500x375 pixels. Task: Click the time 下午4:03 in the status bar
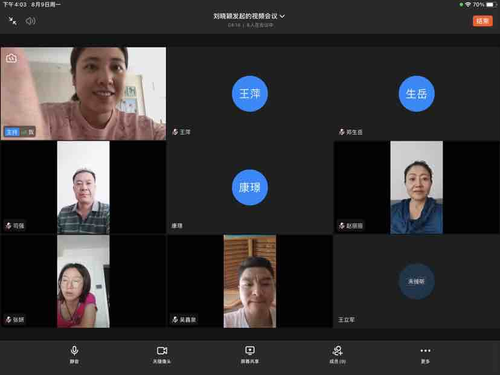(15, 5)
